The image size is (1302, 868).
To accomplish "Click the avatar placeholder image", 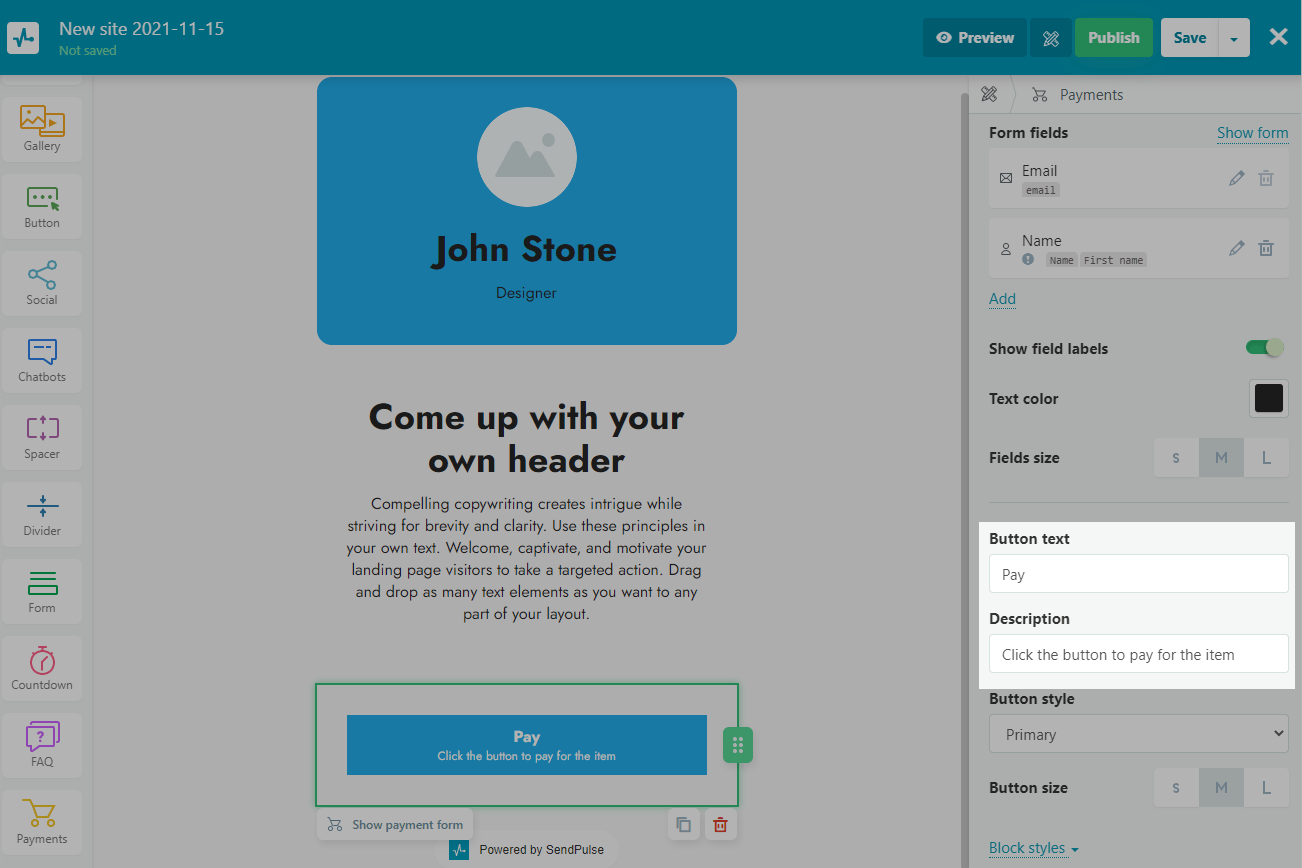I will [x=527, y=157].
